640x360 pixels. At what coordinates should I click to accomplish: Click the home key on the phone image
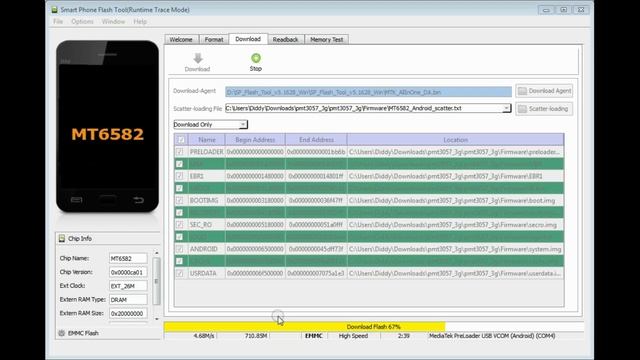107,200
